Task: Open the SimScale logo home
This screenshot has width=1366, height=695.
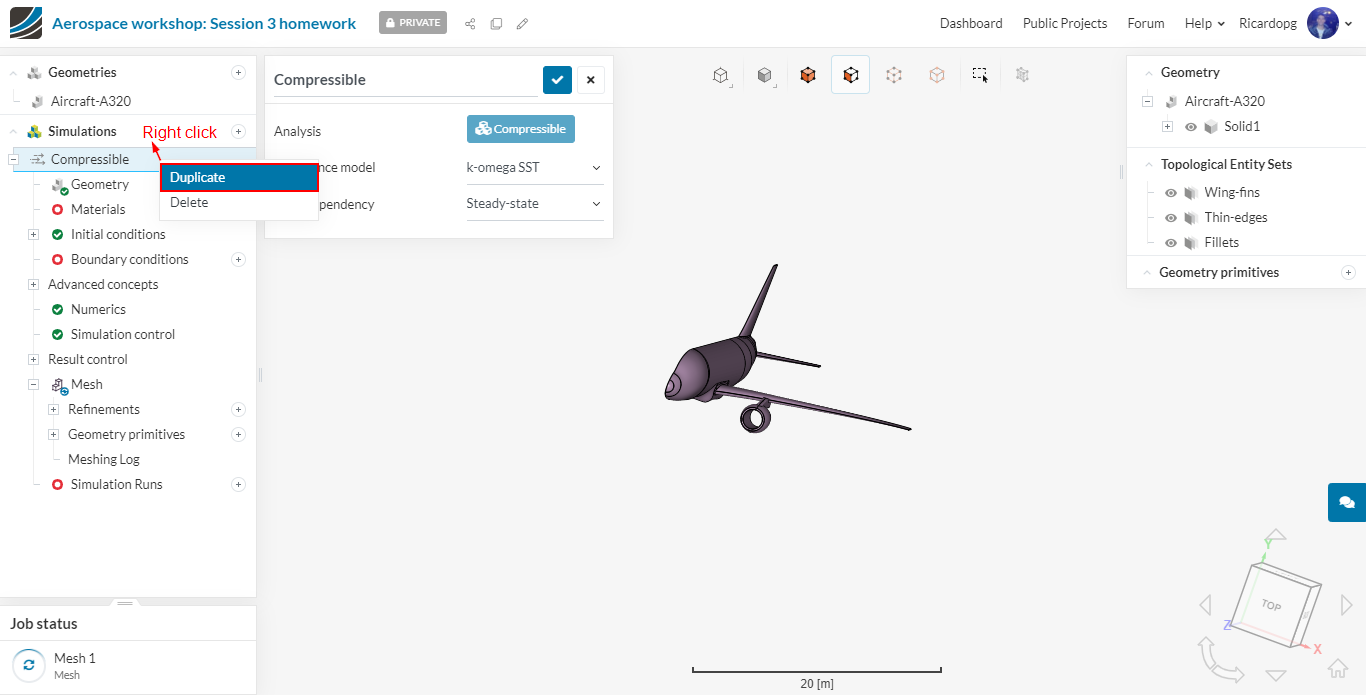Action: point(25,23)
